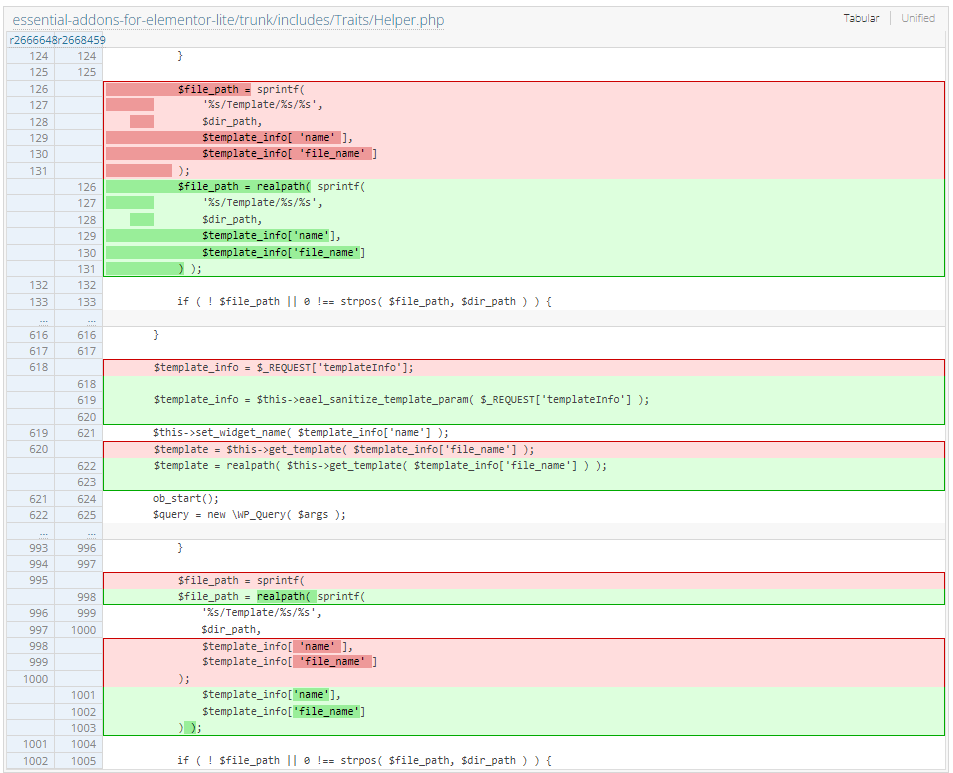
Task: Select the strpos condition line 133
Action: tap(350, 301)
